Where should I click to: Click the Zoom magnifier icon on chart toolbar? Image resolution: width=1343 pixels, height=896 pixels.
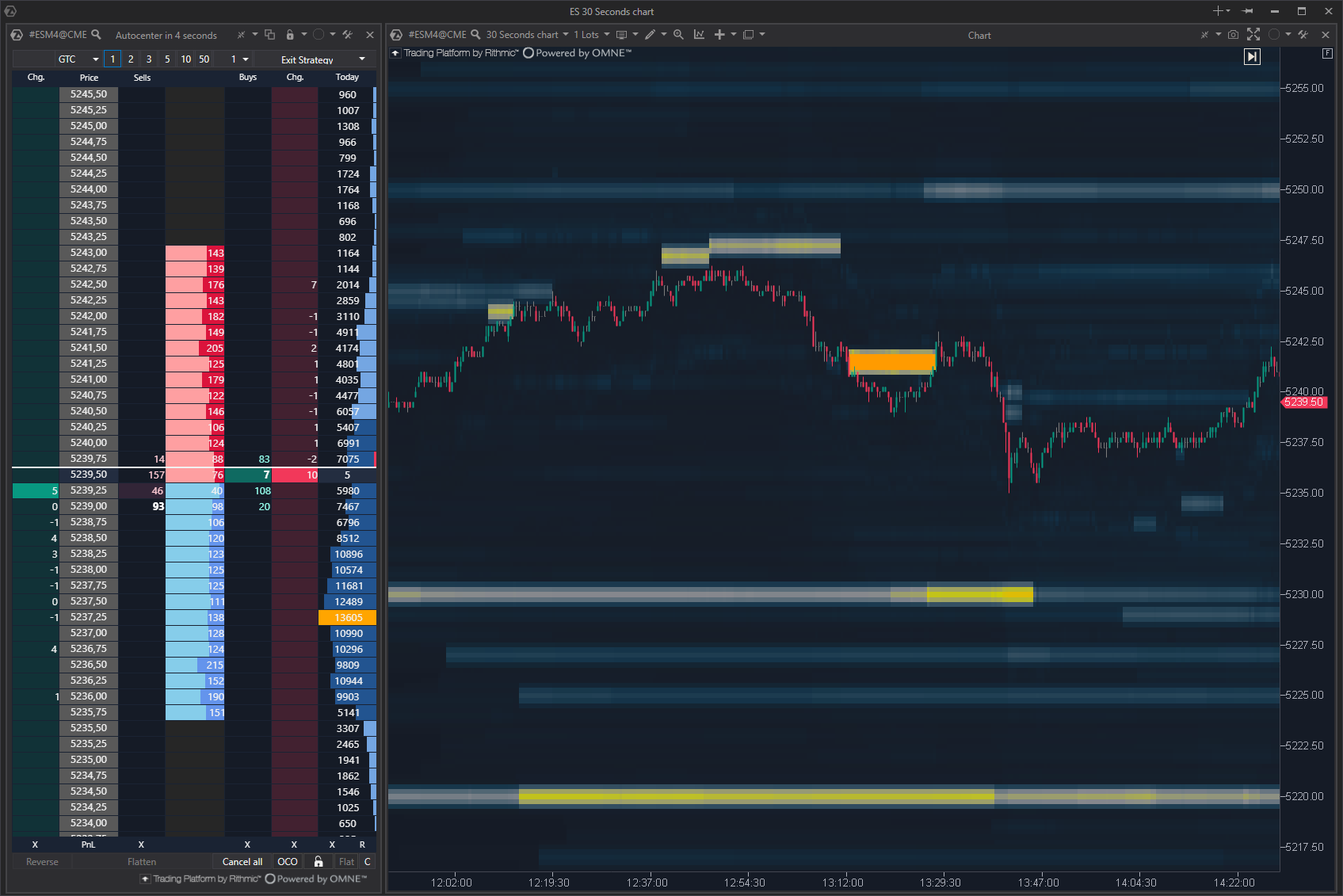[678, 34]
